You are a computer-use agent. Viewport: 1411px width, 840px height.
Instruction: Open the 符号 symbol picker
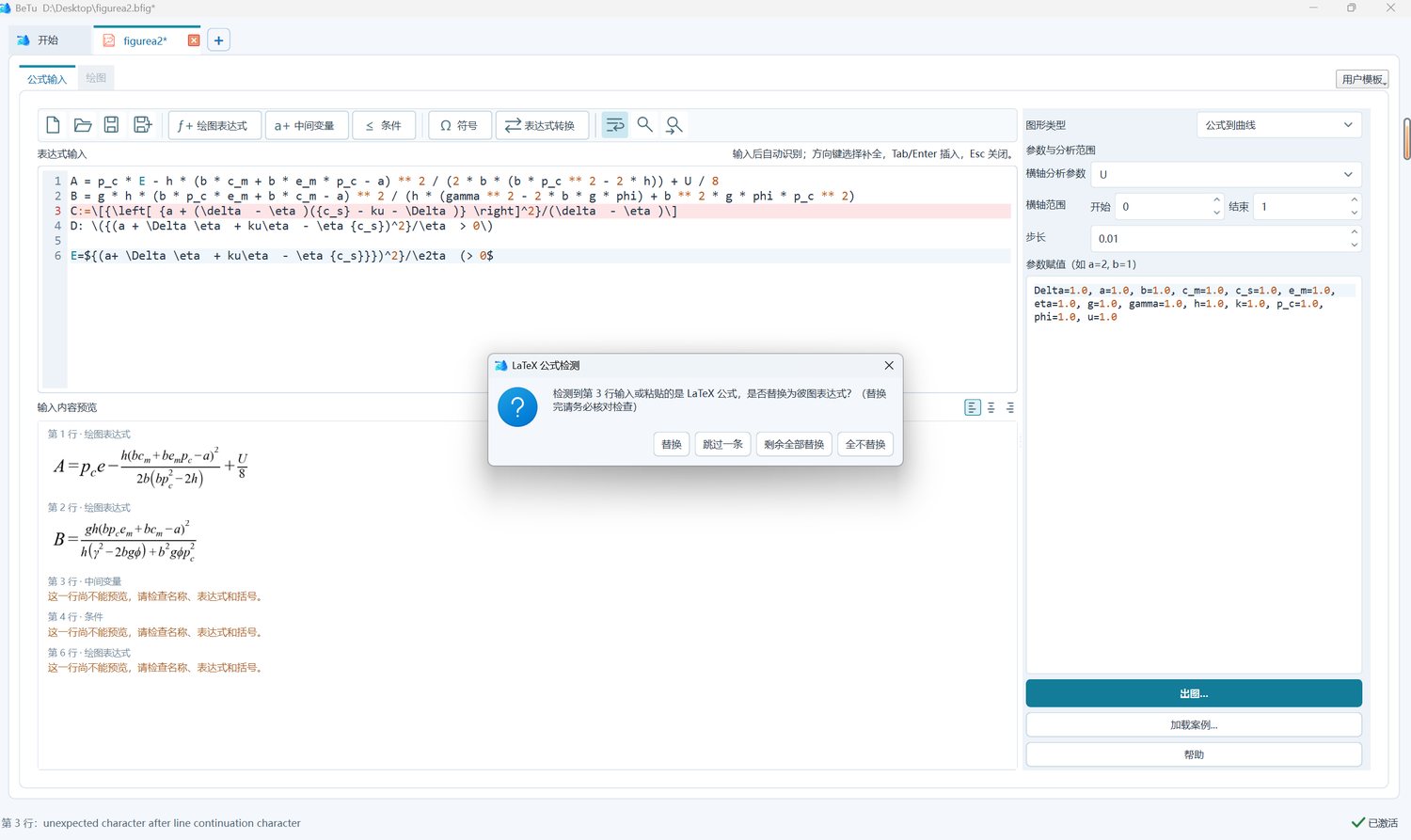(459, 125)
